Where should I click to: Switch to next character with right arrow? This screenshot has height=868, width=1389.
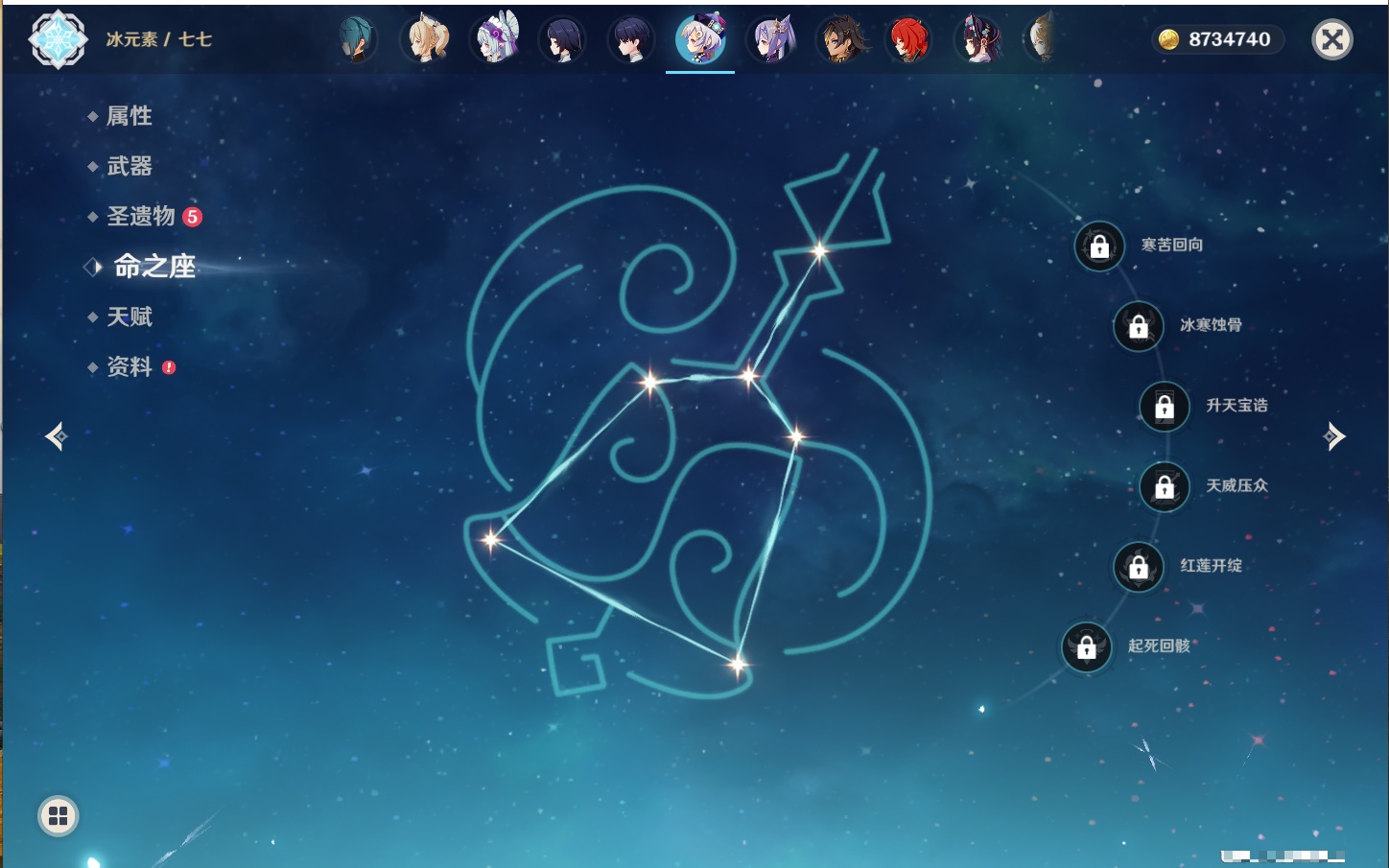pyautogui.click(x=1334, y=436)
